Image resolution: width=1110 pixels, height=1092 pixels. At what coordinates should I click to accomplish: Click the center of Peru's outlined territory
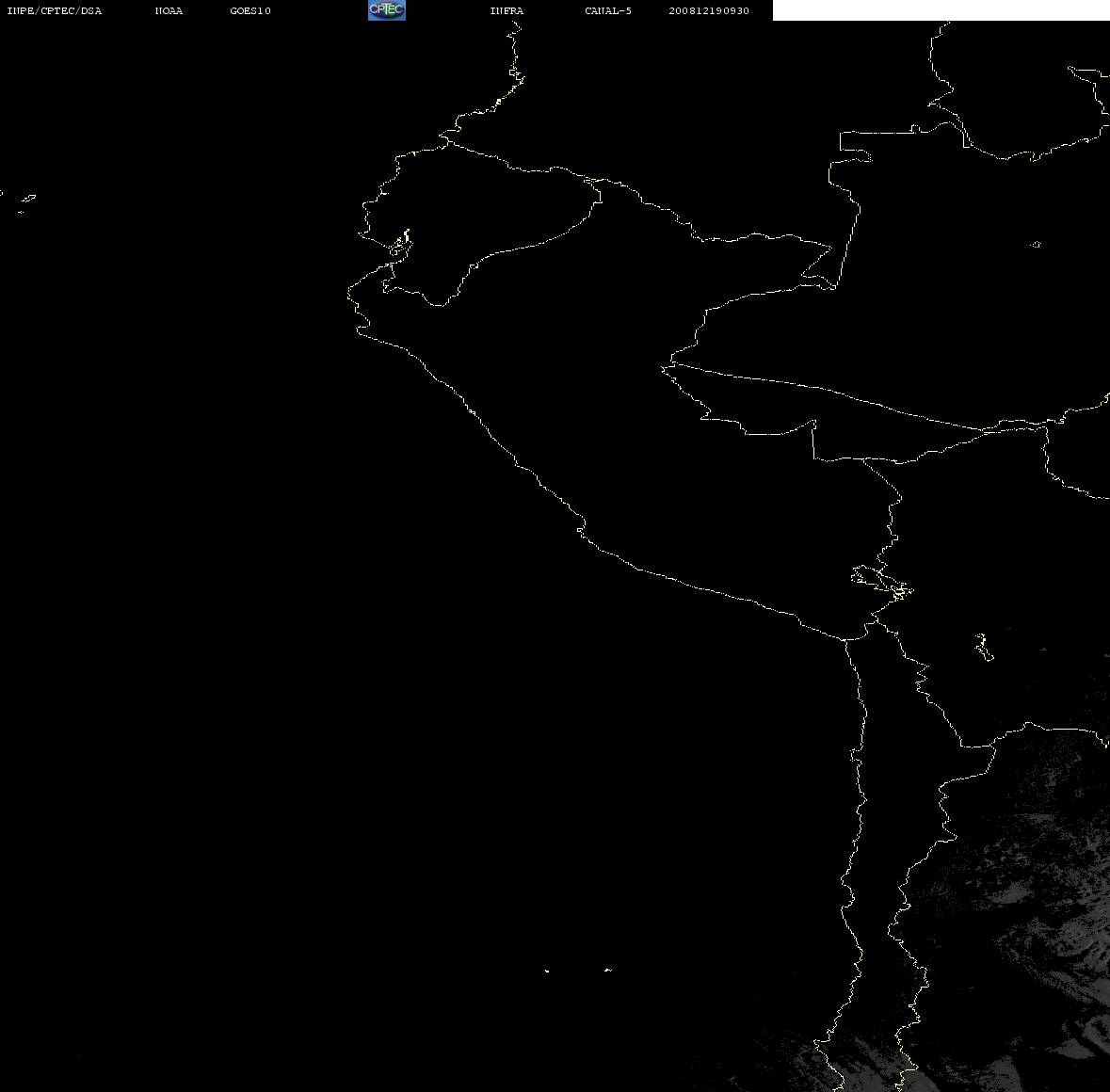click(x=637, y=439)
